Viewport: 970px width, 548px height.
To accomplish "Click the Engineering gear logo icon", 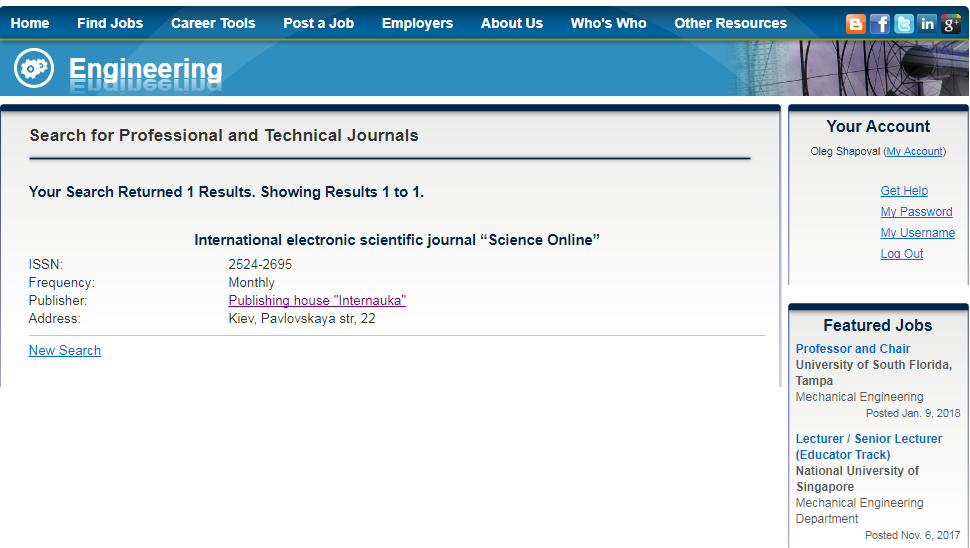I will tap(34, 68).
